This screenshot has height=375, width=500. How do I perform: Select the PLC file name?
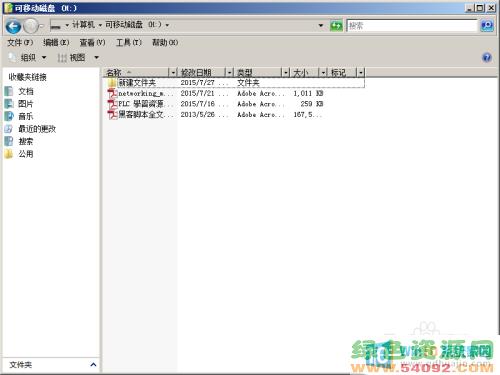[x=146, y=104]
